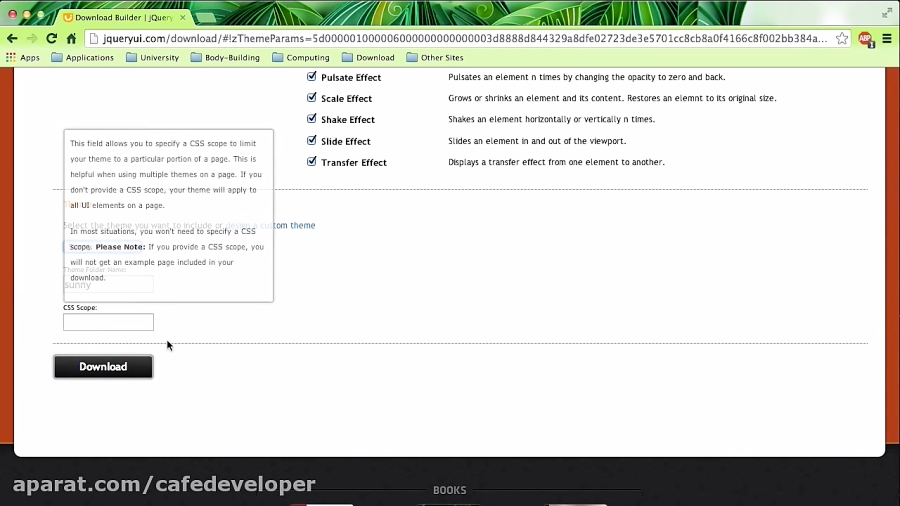Open a new browser tab
The image size is (900, 506).
pyautogui.click(x=206, y=18)
